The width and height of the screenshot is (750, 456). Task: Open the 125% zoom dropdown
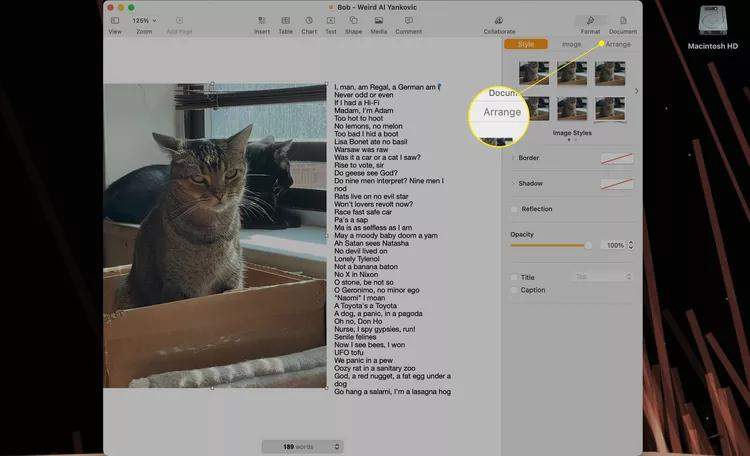click(145, 20)
